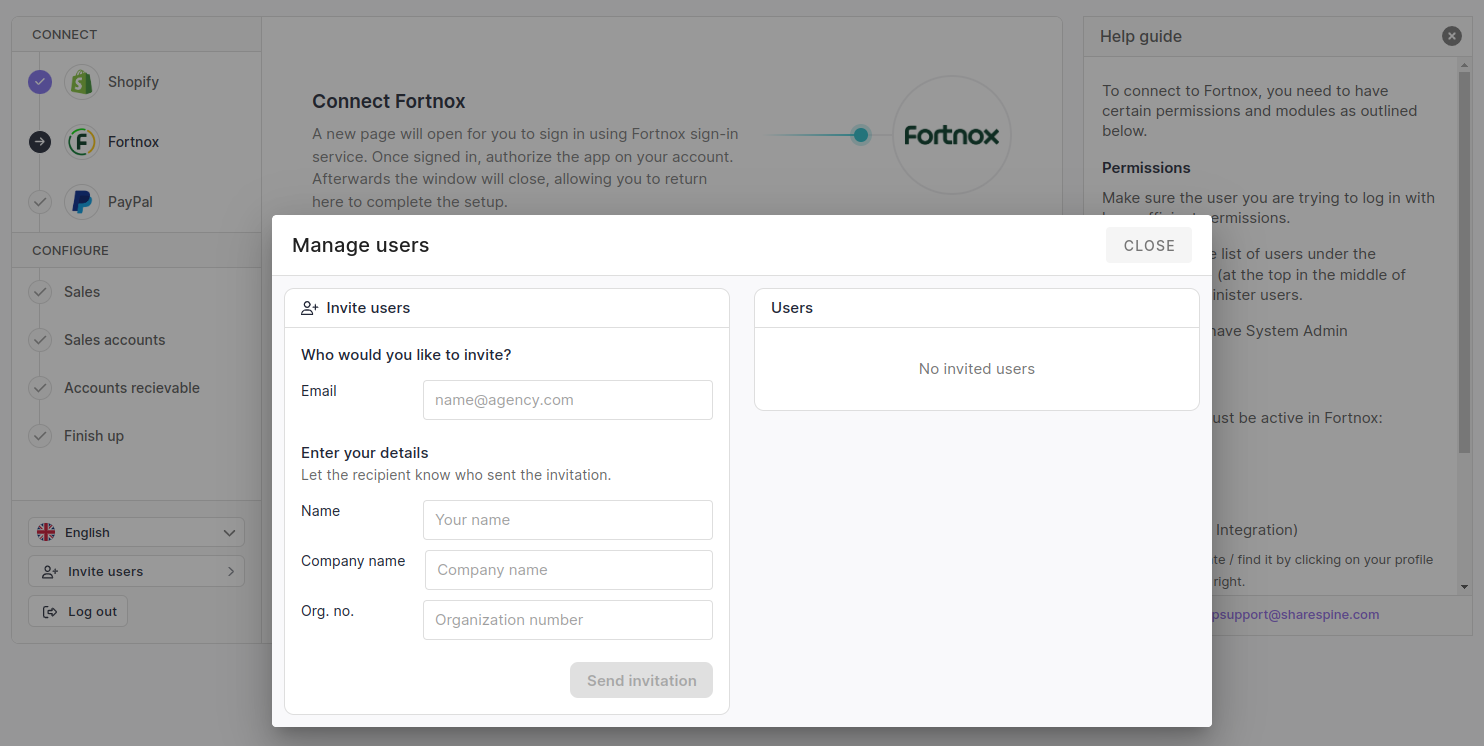Focus the Email input field
Image resolution: width=1484 pixels, height=746 pixels.
[568, 400]
